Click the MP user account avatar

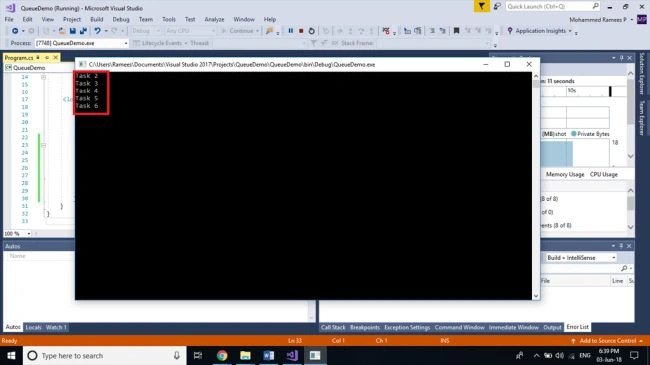pos(642,19)
